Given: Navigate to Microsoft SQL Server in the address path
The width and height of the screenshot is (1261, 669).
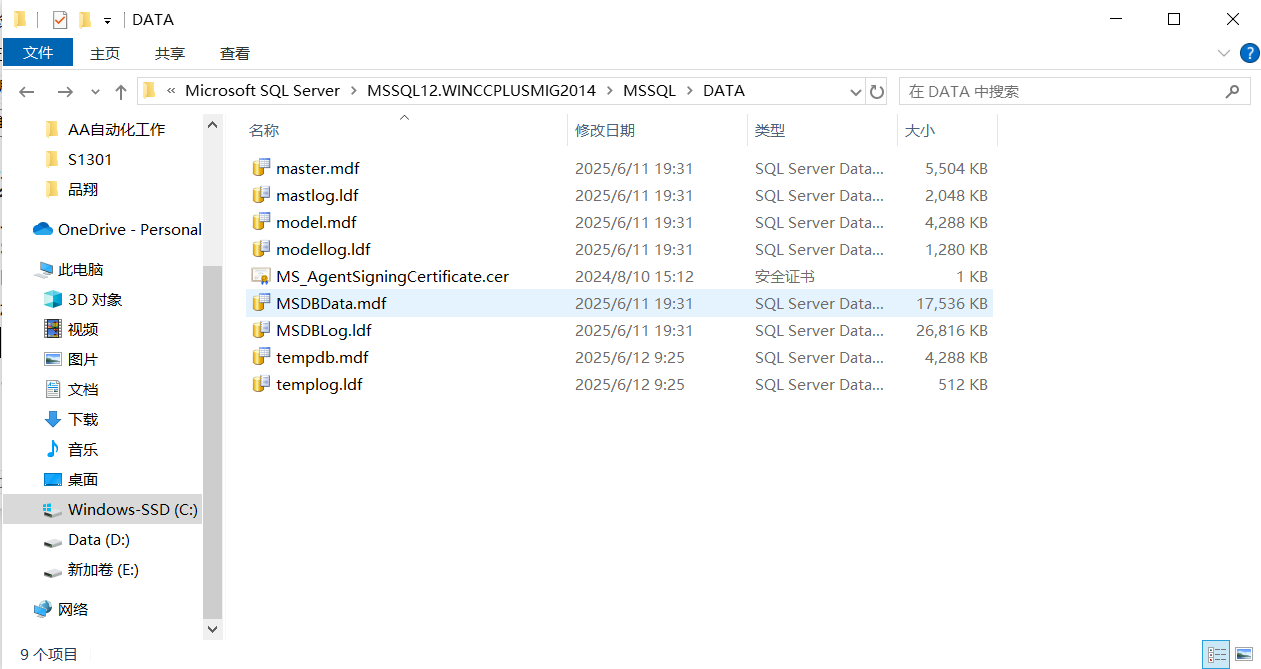Looking at the screenshot, I should 263,91.
